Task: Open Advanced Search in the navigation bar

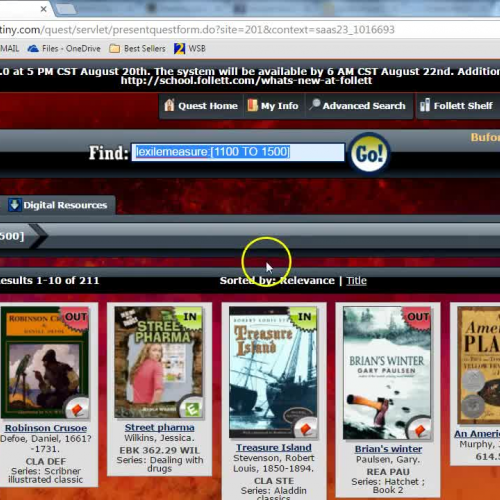Action: [357, 106]
